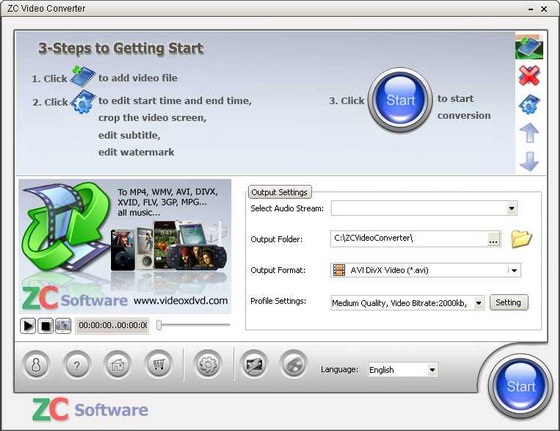The height and width of the screenshot is (431, 560).
Task: Click the add video icon in step 1
Action: [x=82, y=76]
